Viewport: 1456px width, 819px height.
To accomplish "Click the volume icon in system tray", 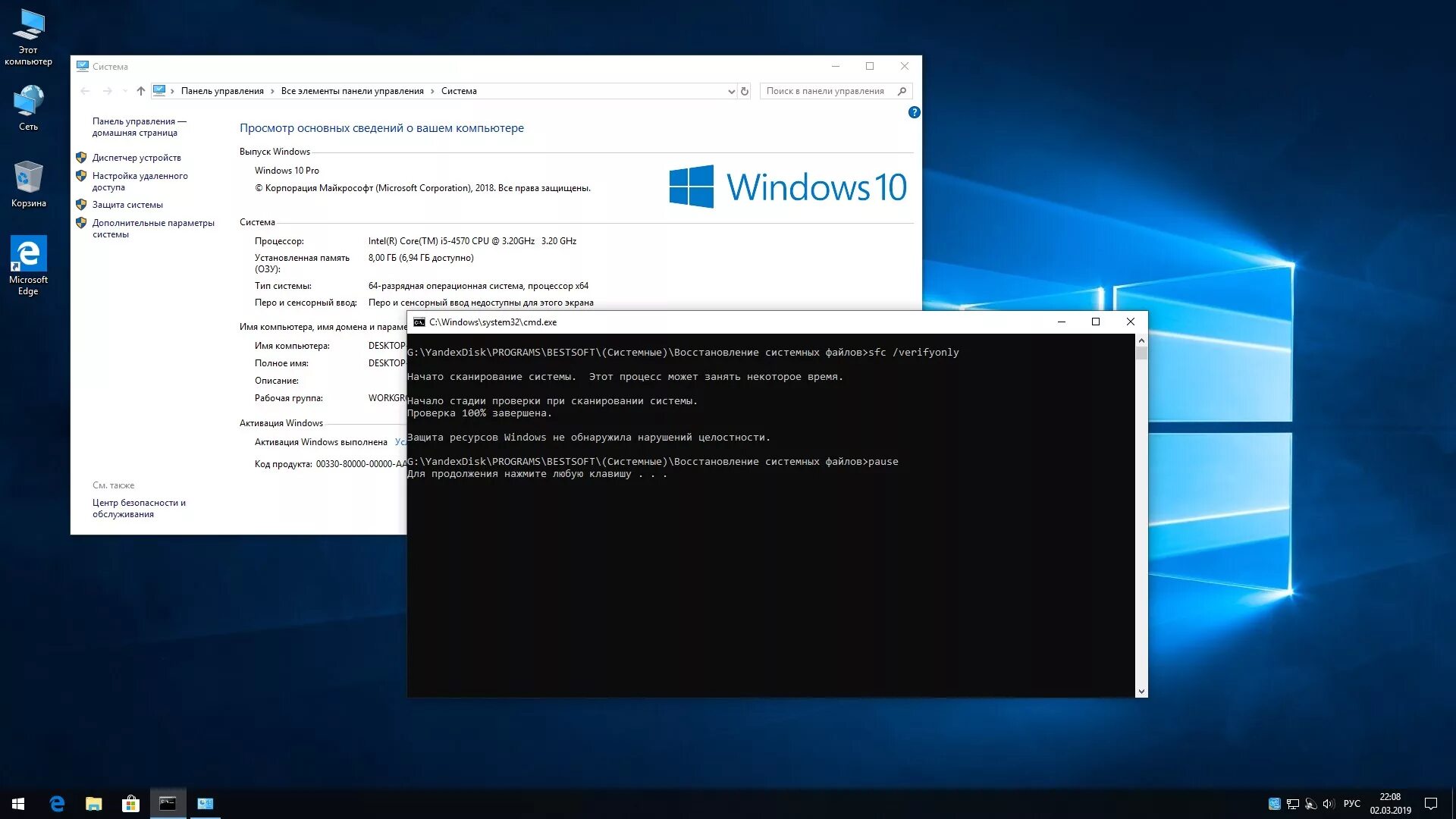I will (1328, 804).
